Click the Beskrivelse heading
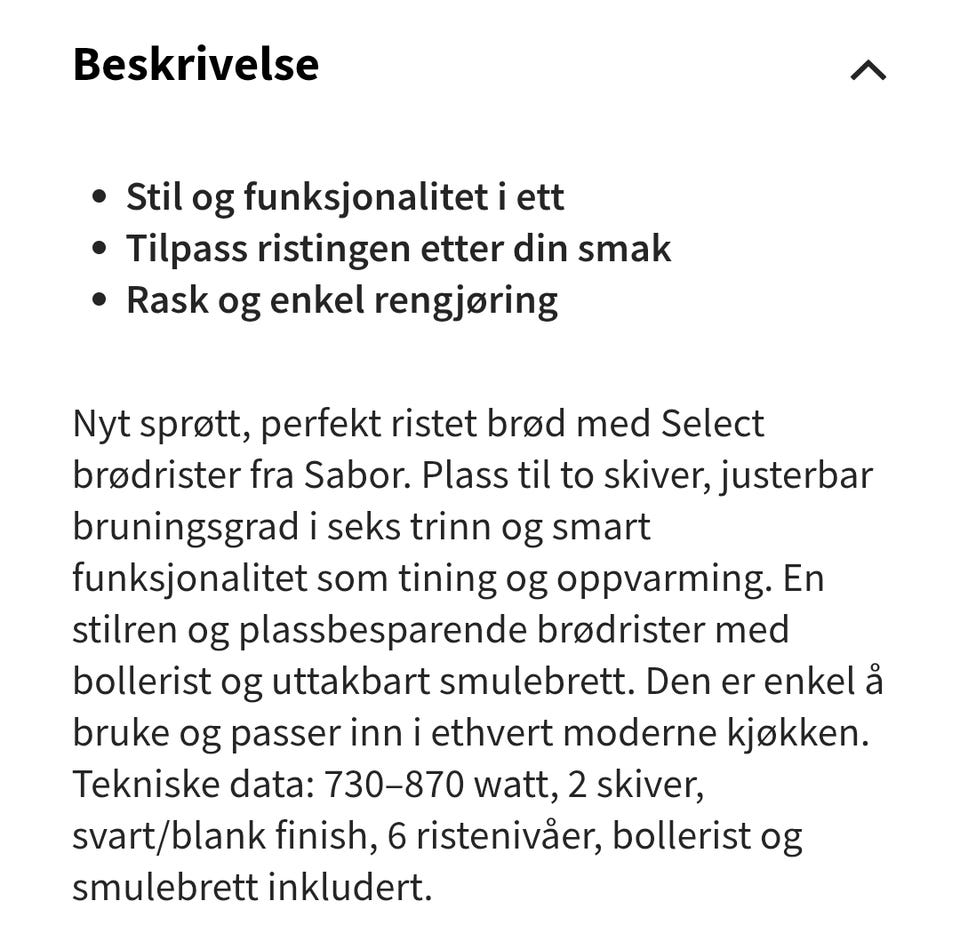960x933 pixels. click(196, 65)
